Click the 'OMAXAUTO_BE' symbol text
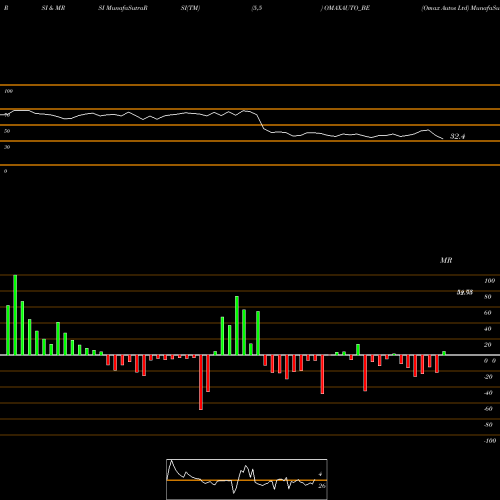This screenshot has height=500, width=500. click(347, 8)
